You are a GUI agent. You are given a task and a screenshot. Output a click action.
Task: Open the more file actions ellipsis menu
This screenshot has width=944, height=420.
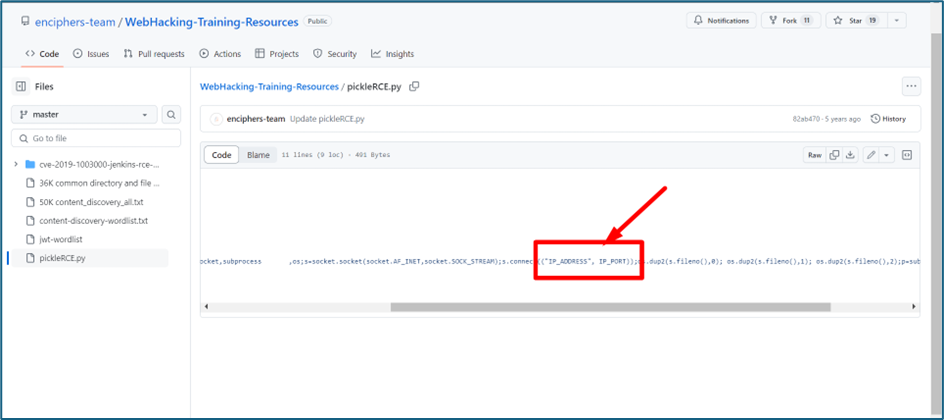(911, 87)
